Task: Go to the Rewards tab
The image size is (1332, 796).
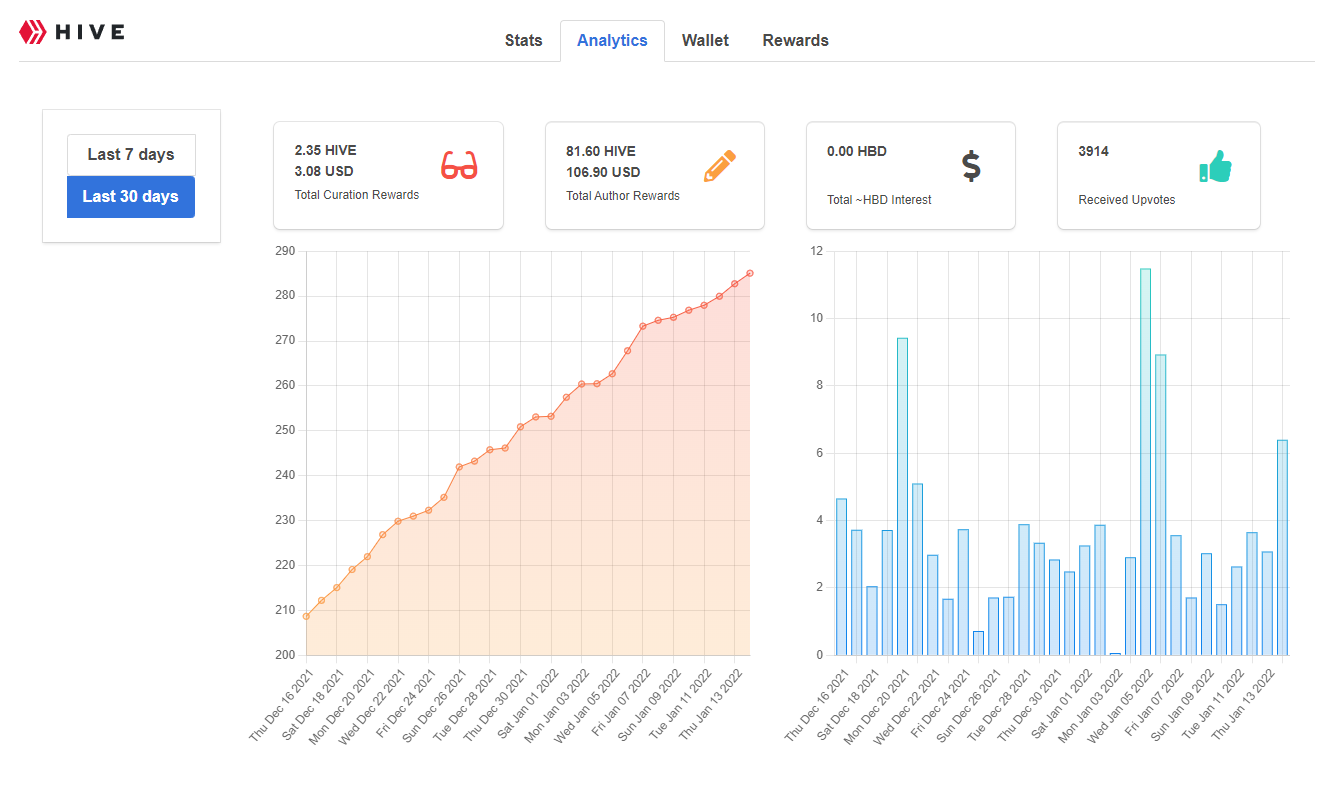Action: pos(796,41)
